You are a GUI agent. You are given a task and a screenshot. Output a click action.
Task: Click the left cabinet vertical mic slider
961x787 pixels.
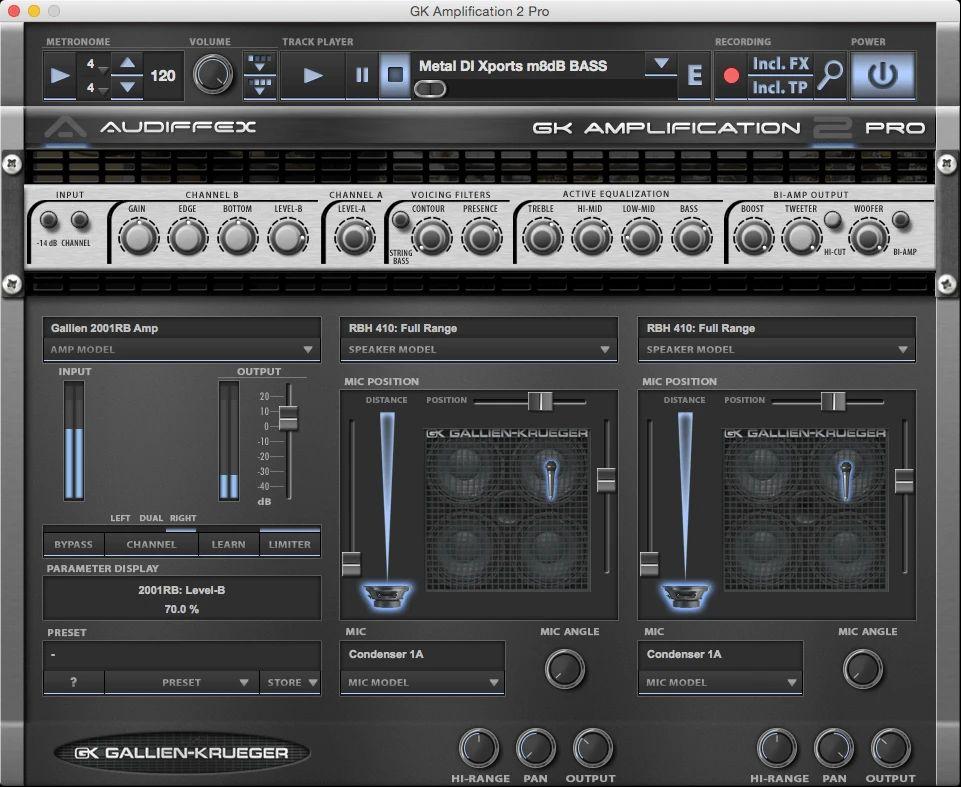point(606,479)
